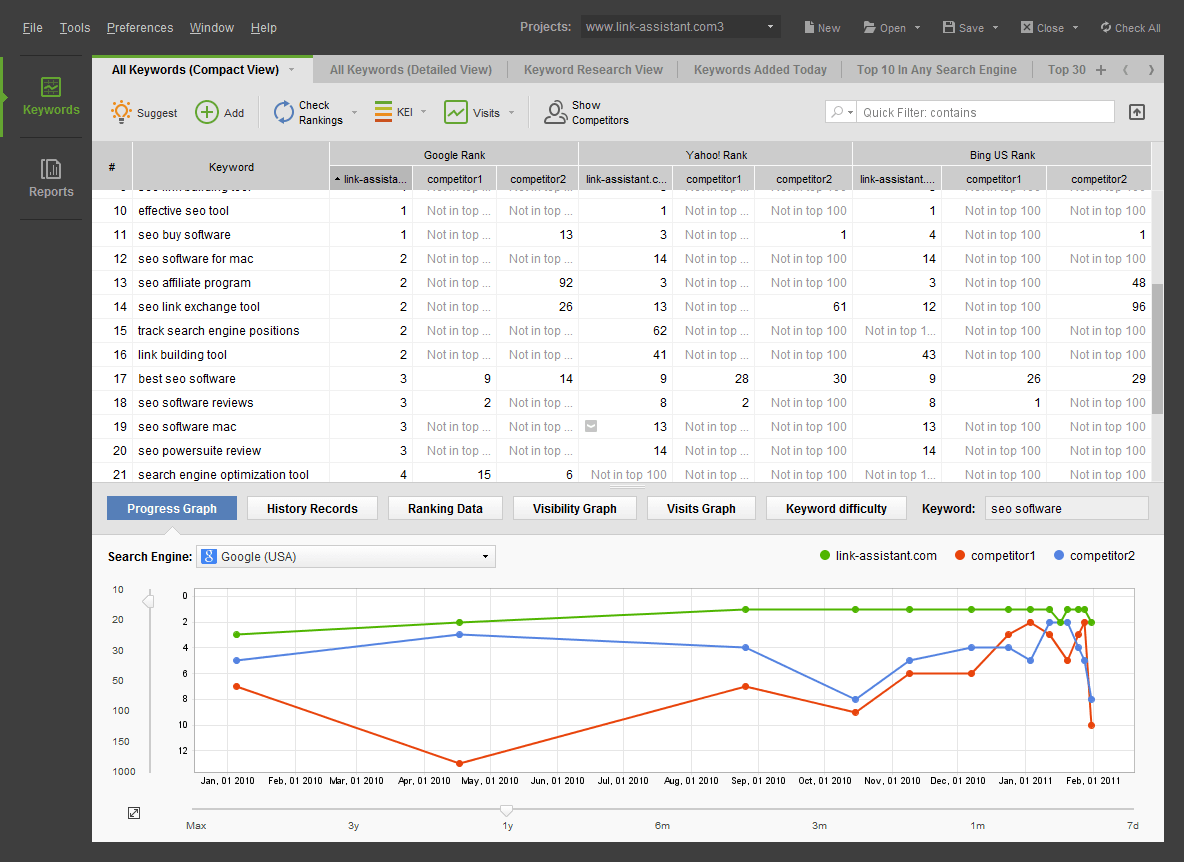Click the Suggest keywords lightbulb icon

121,112
